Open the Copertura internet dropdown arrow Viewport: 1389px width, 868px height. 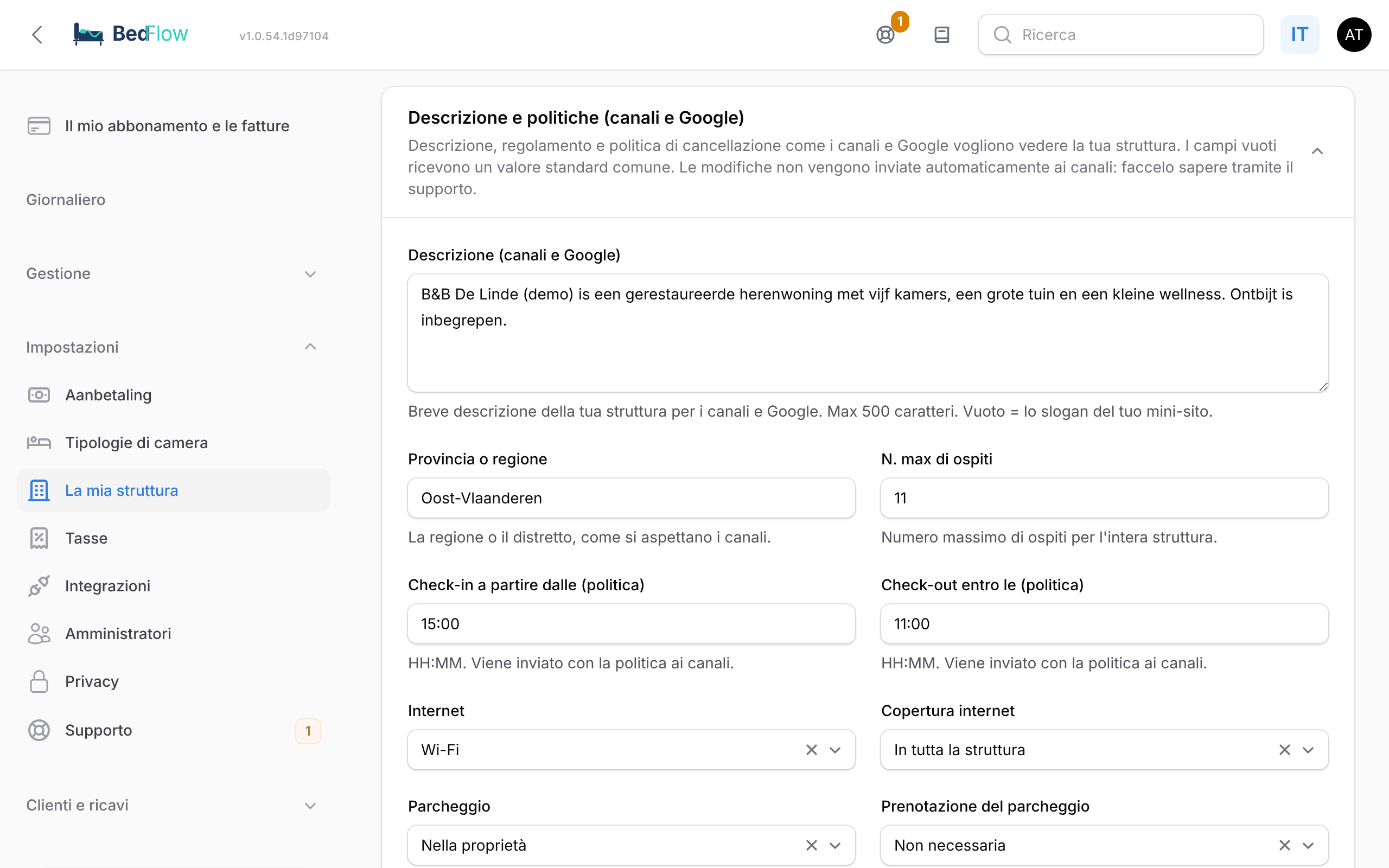[x=1308, y=750]
